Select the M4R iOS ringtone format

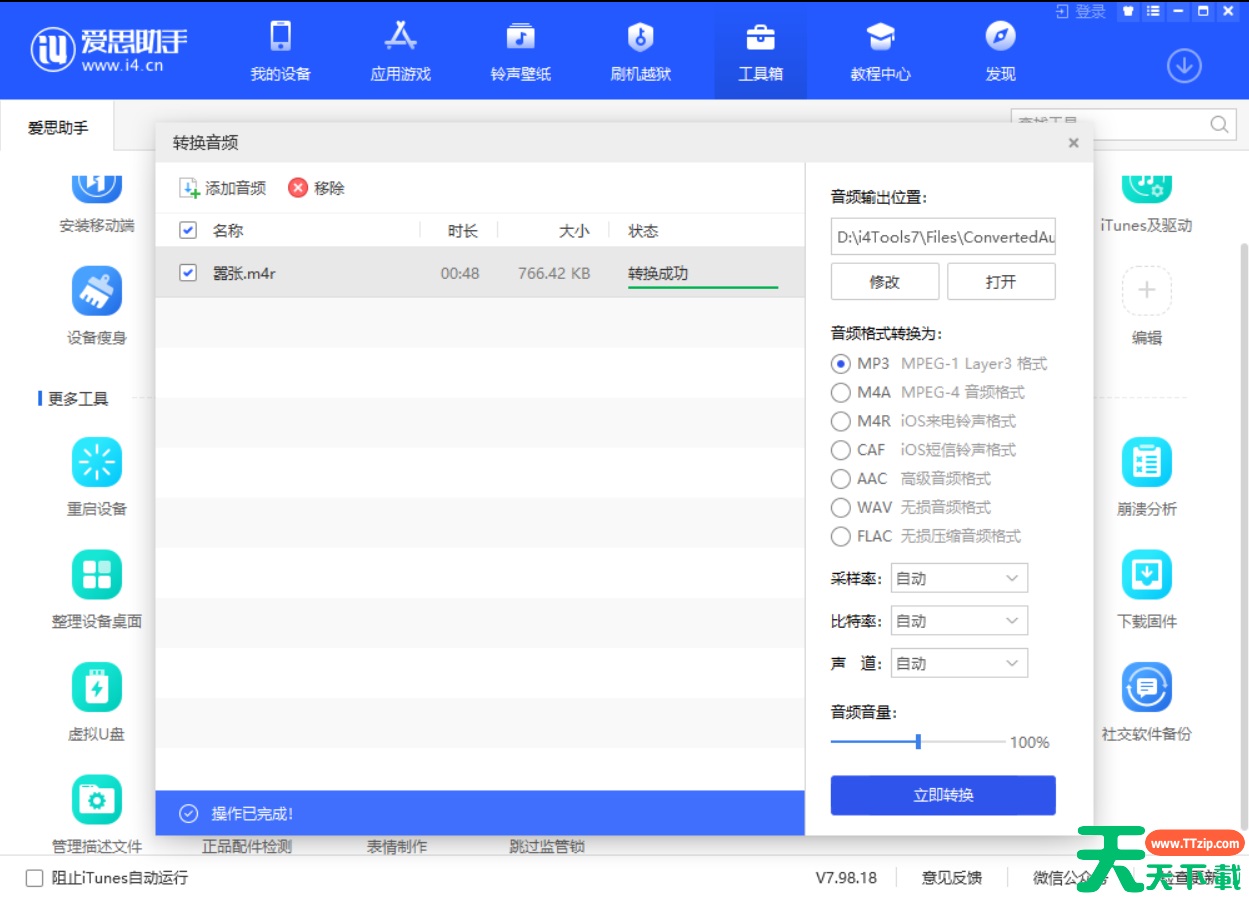pyautogui.click(x=841, y=421)
